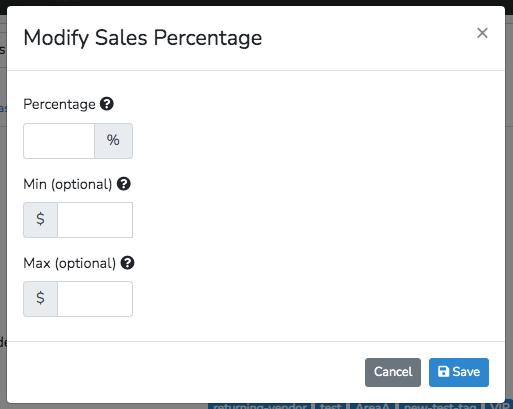This screenshot has height=409, width=513.
Task: Click the Percentage help question-mark icon
Action: (107, 104)
